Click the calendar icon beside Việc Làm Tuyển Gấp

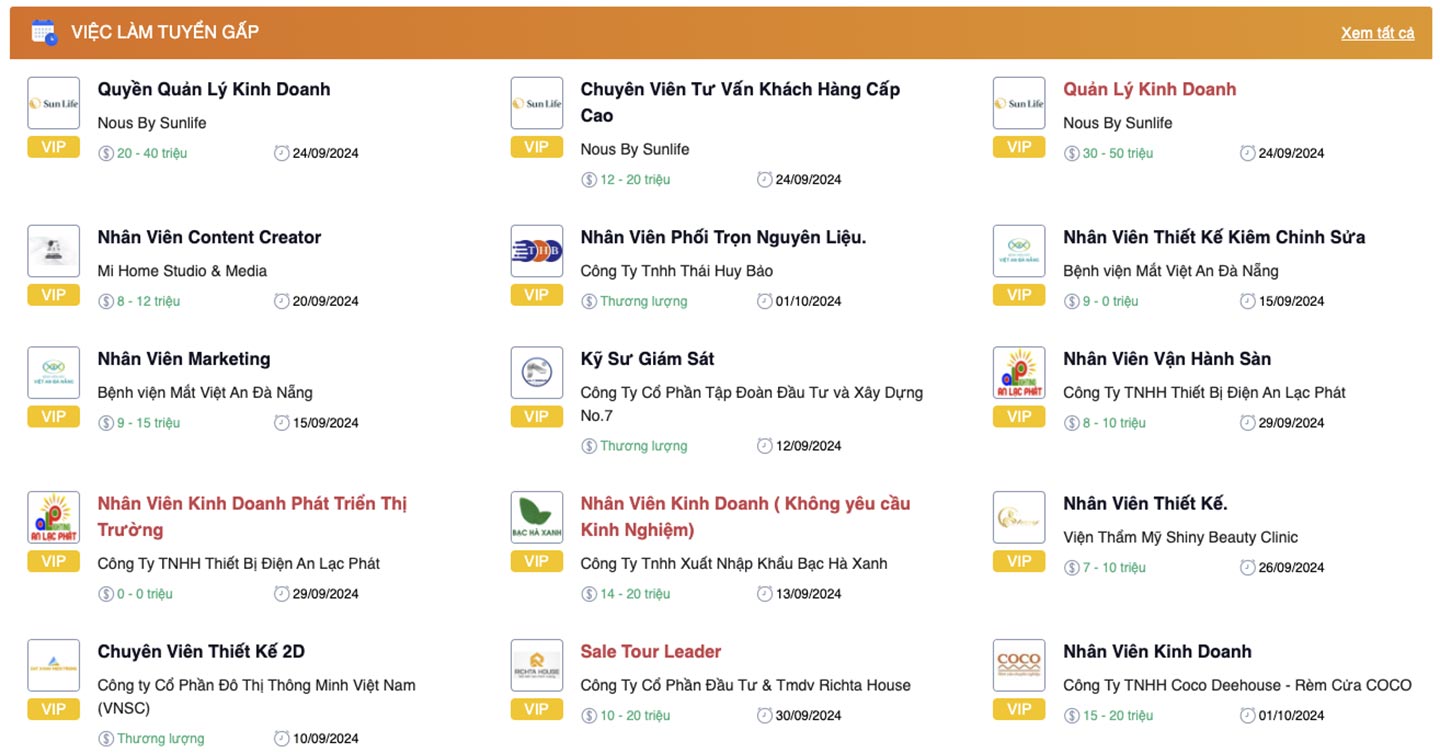[44, 32]
